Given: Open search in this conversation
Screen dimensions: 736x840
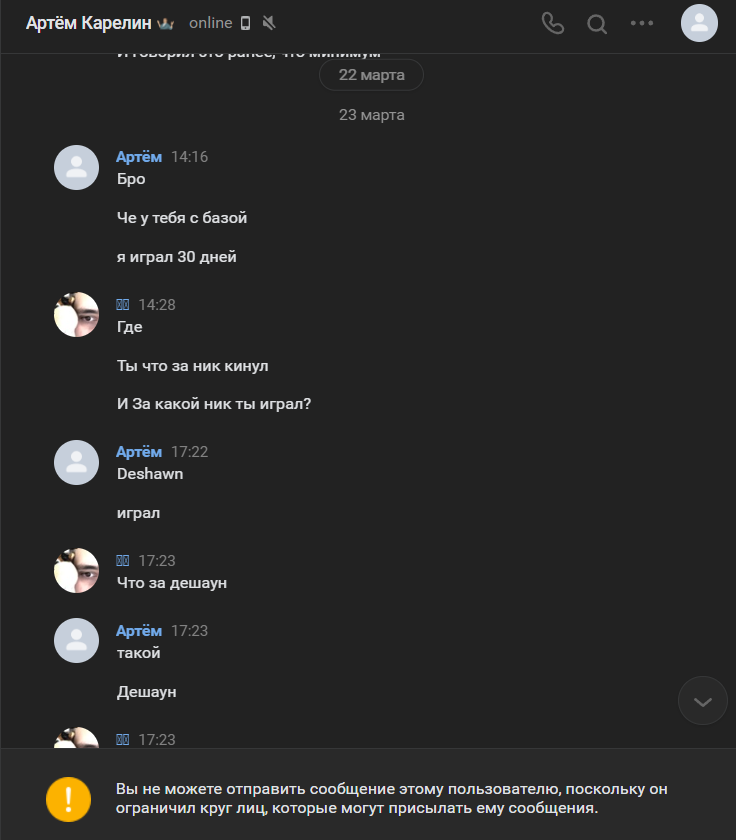Looking at the screenshot, I should click(x=597, y=24).
